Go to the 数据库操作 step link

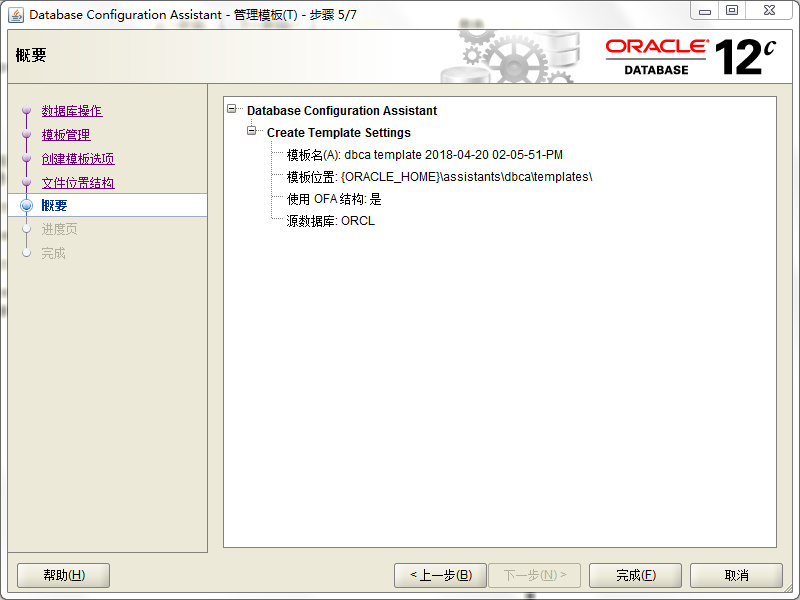click(x=72, y=111)
